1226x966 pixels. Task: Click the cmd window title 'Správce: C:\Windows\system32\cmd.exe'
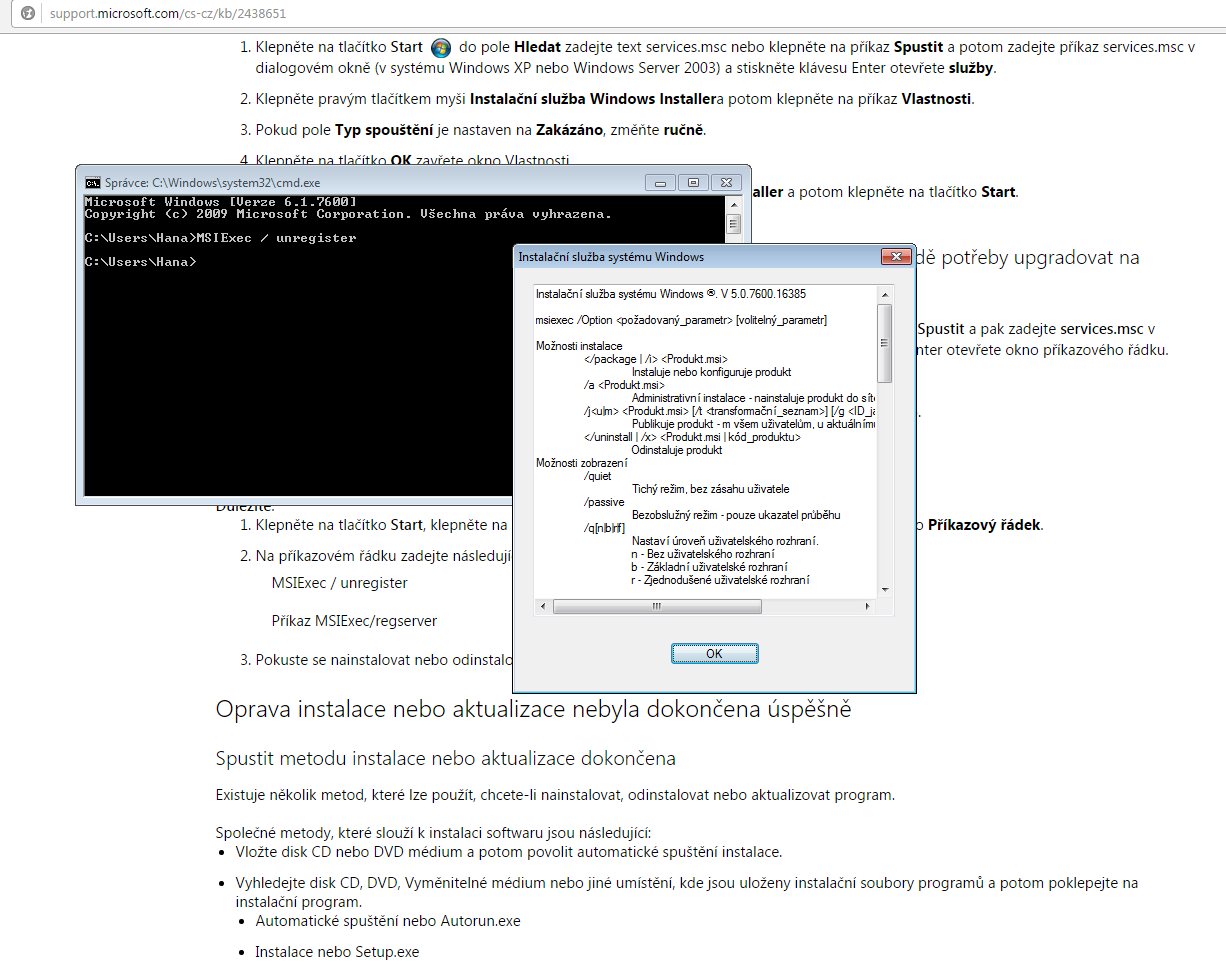[x=213, y=183]
